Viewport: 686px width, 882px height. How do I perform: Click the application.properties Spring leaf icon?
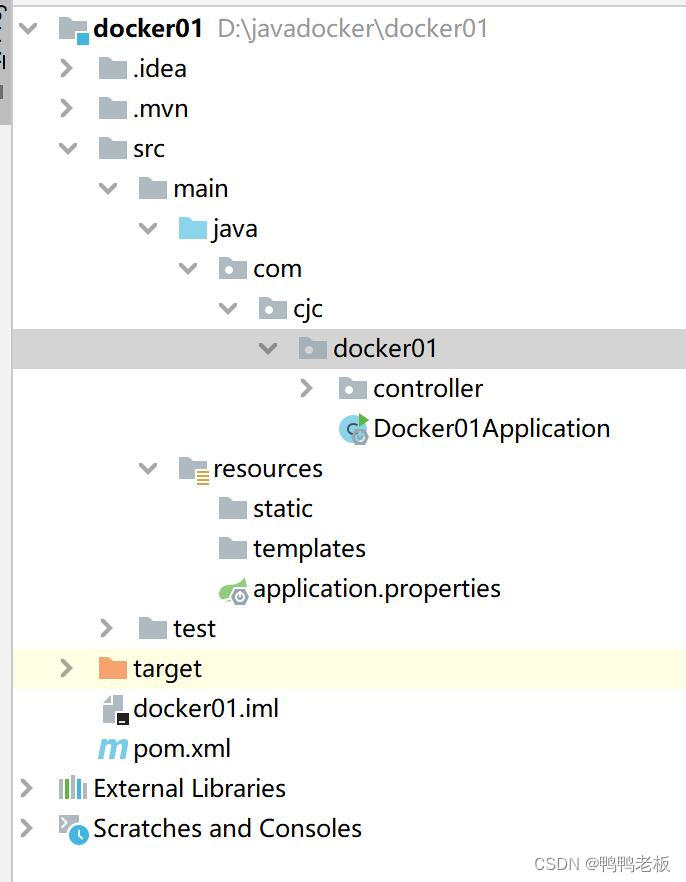pyautogui.click(x=233, y=589)
